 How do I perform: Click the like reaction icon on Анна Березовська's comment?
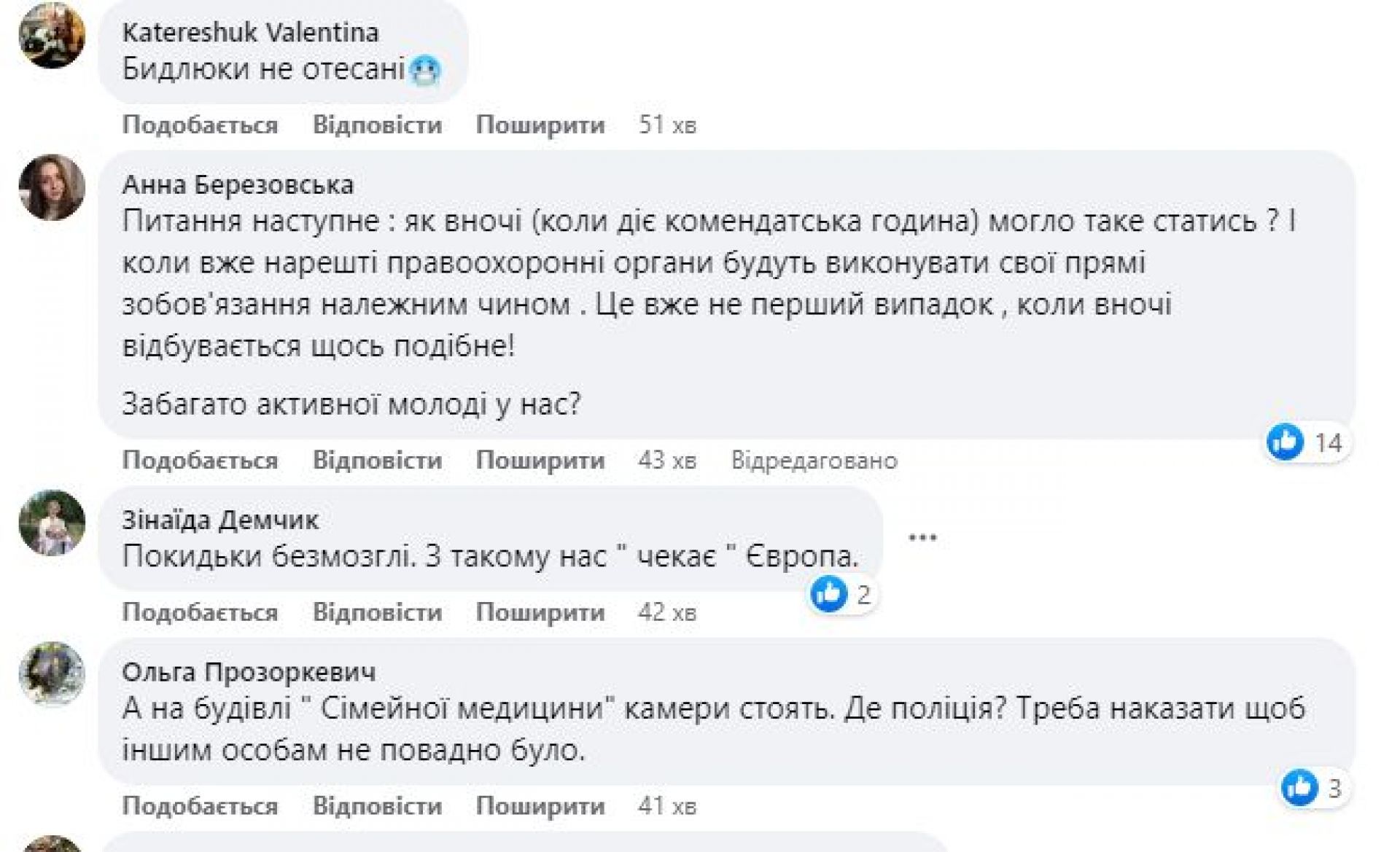click(x=1285, y=442)
